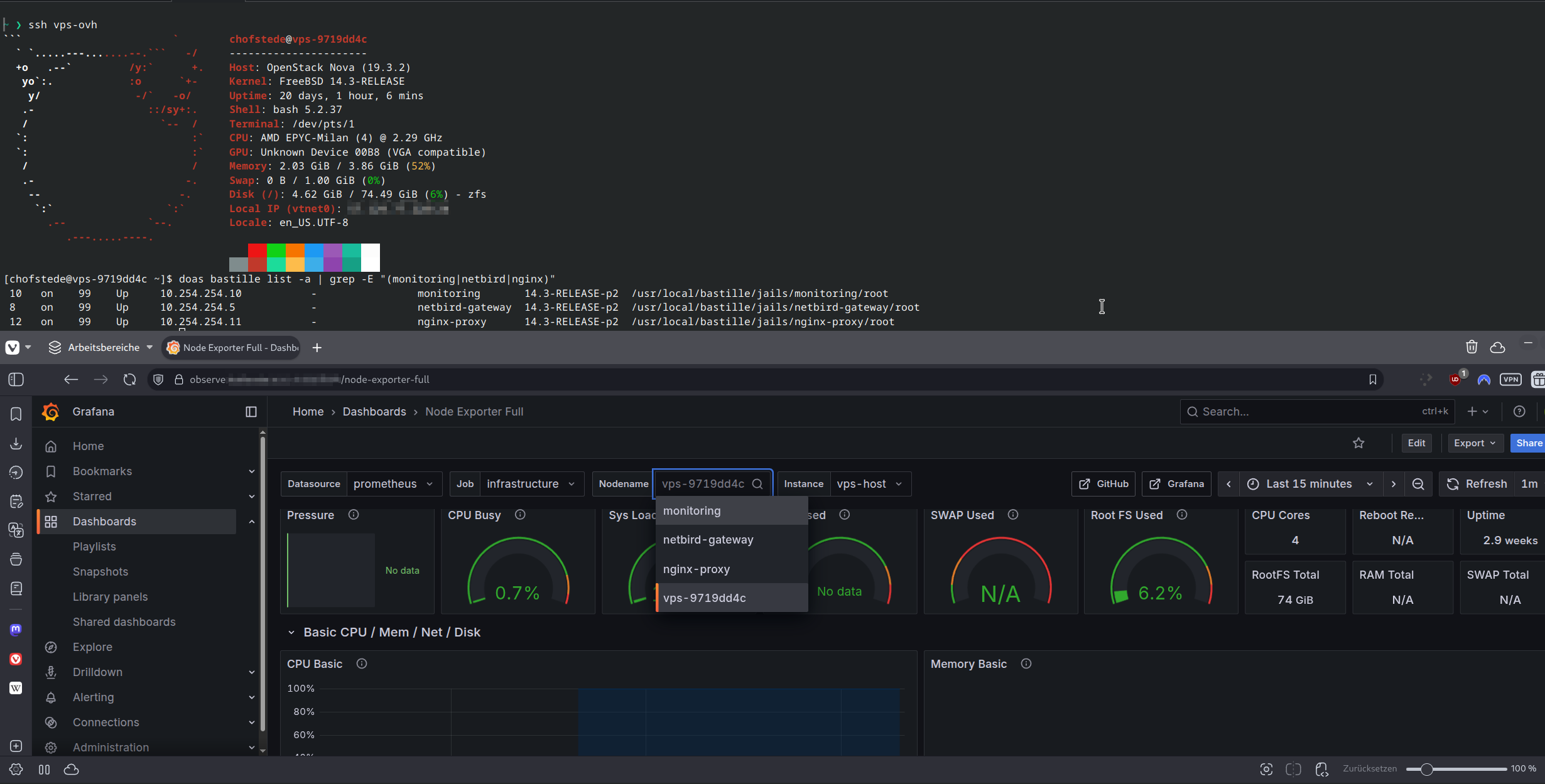Star this dashboard as favorite
Image resolution: width=1545 pixels, height=784 pixels.
point(1358,443)
